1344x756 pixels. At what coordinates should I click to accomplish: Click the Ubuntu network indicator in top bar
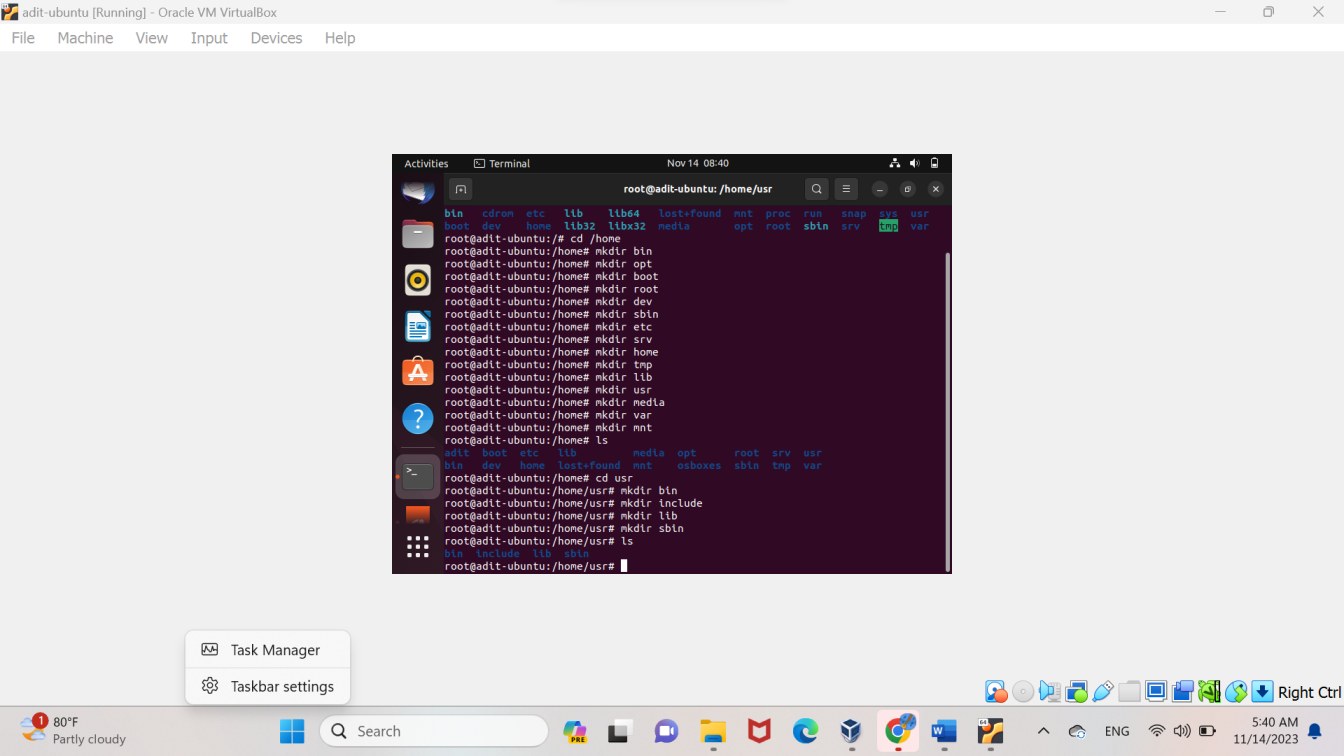895,163
